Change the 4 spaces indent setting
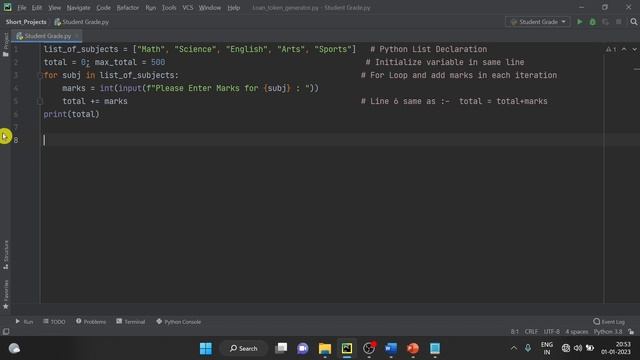 click(x=577, y=332)
